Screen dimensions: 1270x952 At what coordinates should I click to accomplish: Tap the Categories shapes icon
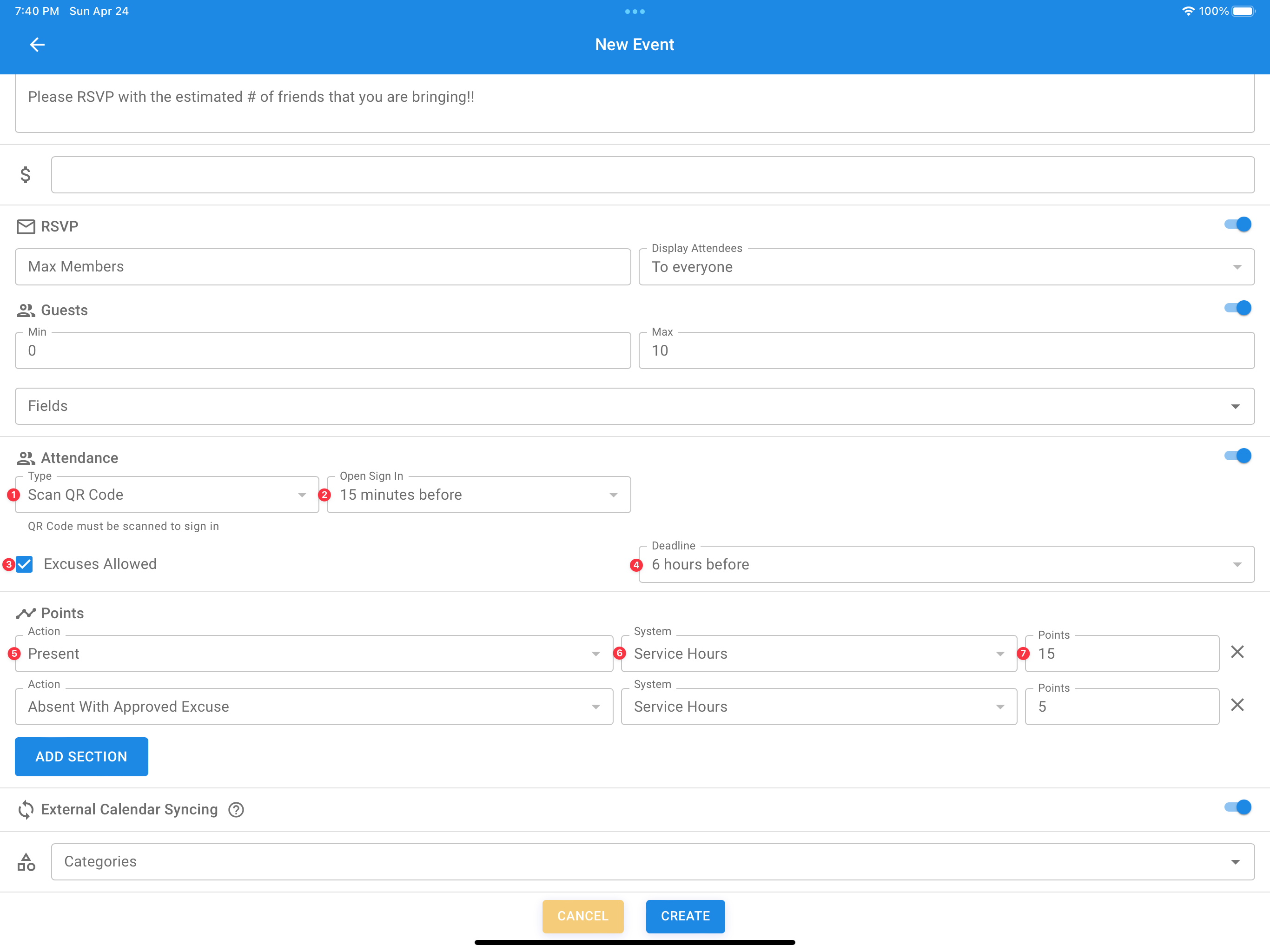(26, 862)
